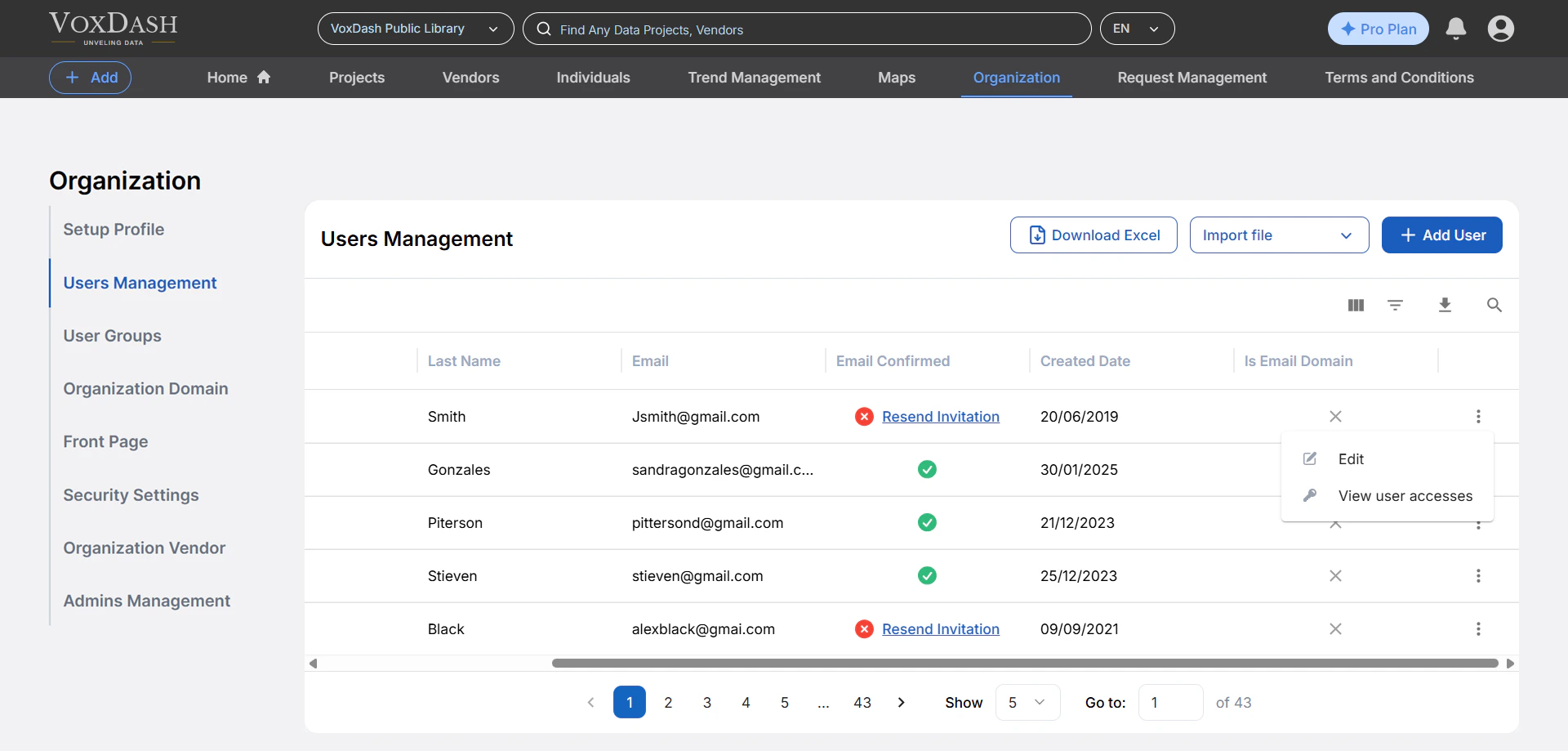Viewport: 1568px width, 751px height.
Task: Open the Vendors tab
Action: pos(470,78)
